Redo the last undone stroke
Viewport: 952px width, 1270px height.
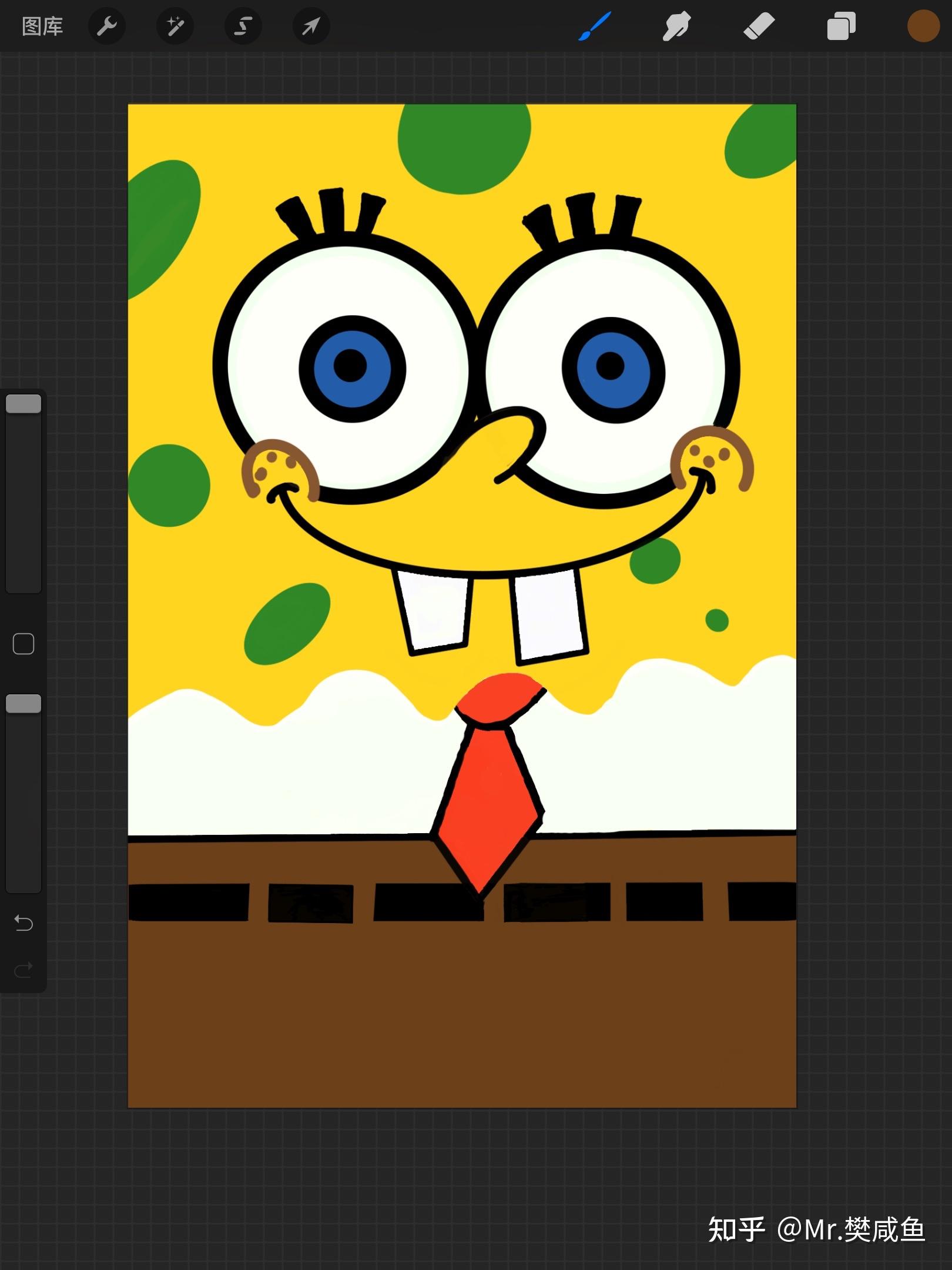pyautogui.click(x=24, y=970)
